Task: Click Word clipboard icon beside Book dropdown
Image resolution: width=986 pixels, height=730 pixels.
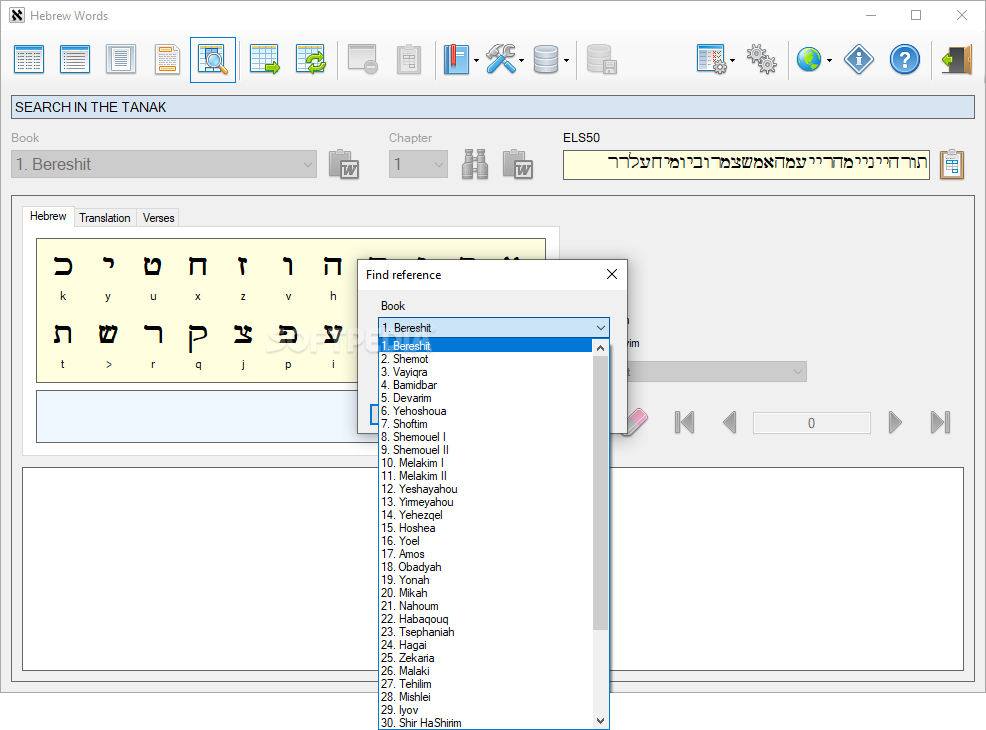Action: pyautogui.click(x=344, y=164)
